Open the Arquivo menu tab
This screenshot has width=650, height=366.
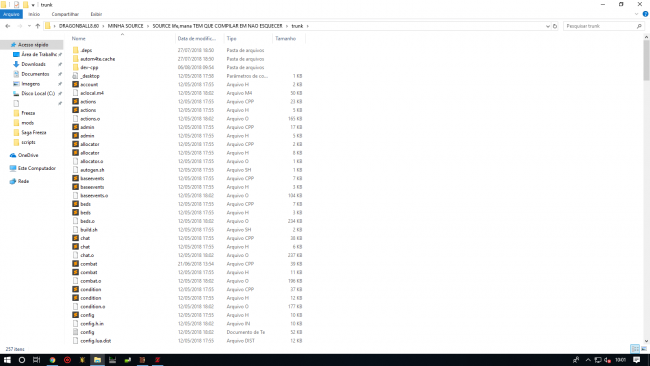click(x=11, y=14)
